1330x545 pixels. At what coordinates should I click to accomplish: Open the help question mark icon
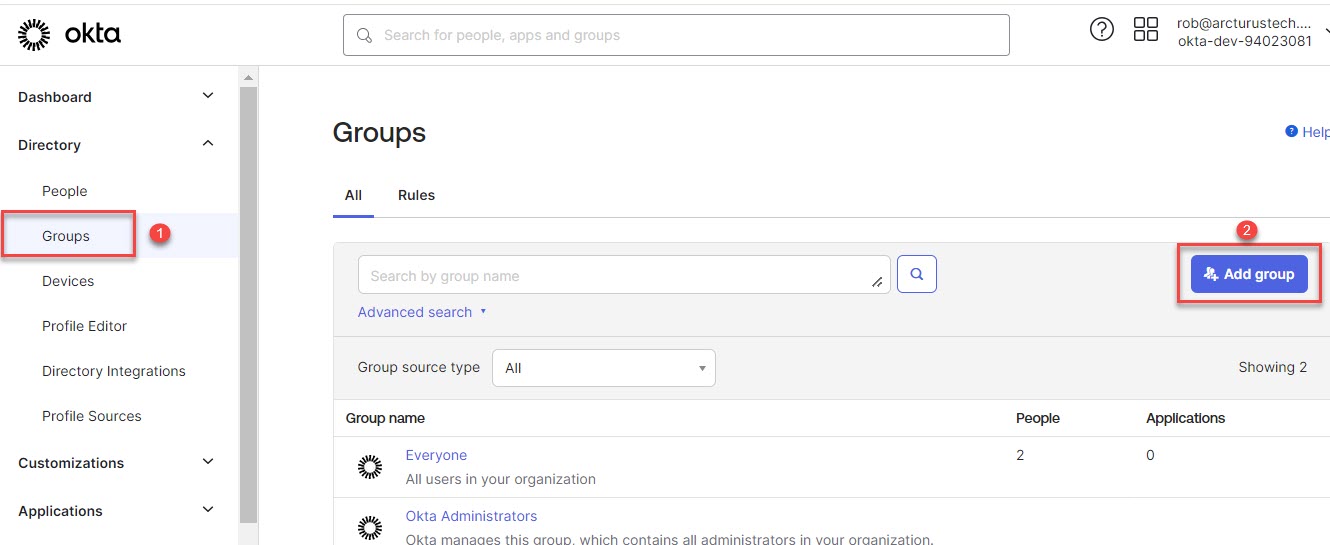1101,30
